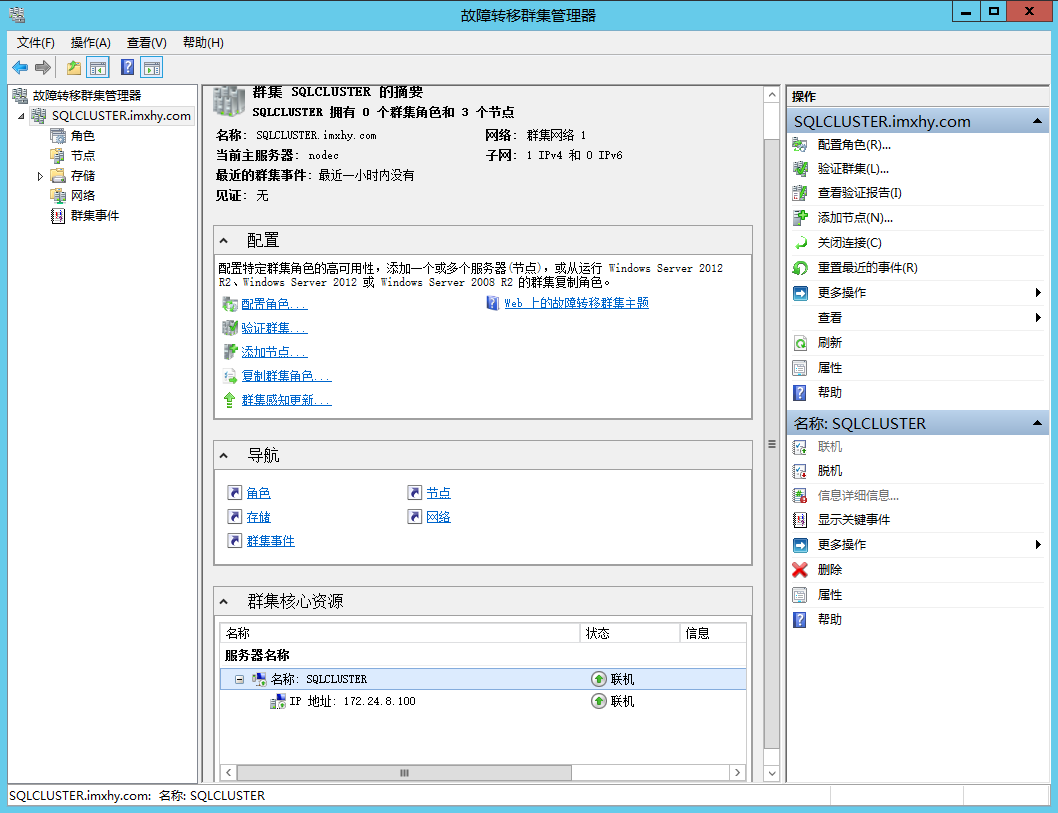Select 网络 in the left tree
Screen dimensions: 1058x813
82,195
